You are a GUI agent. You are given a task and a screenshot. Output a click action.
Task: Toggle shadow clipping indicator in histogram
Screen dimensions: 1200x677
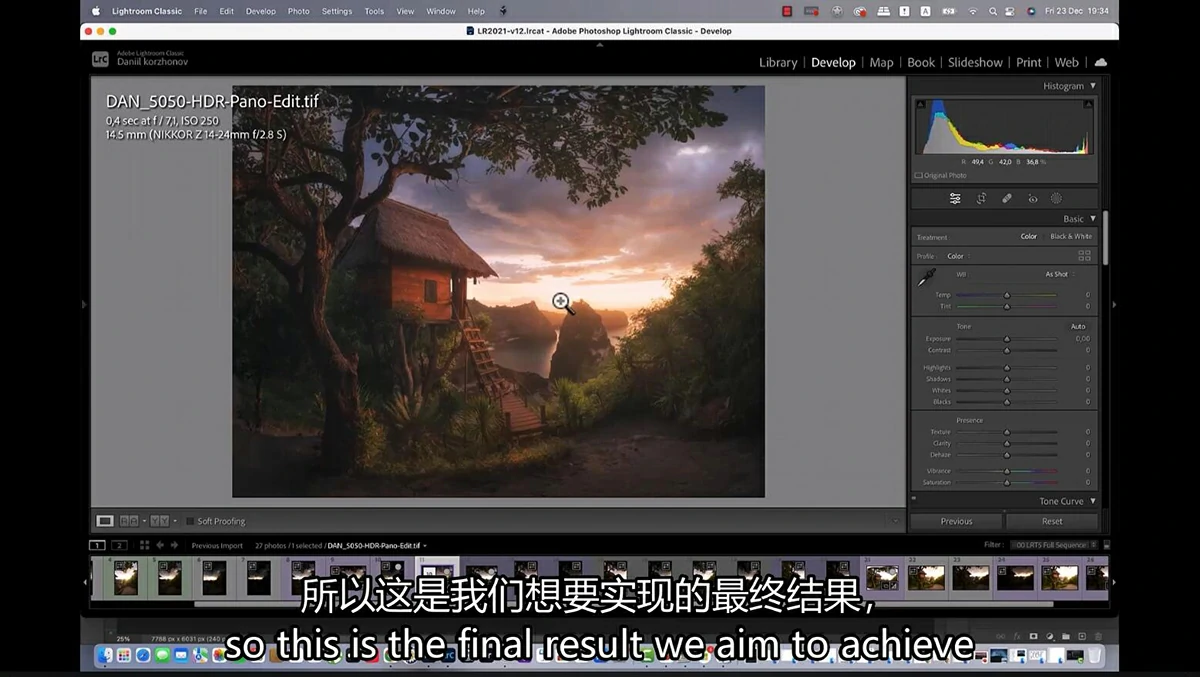(x=921, y=104)
